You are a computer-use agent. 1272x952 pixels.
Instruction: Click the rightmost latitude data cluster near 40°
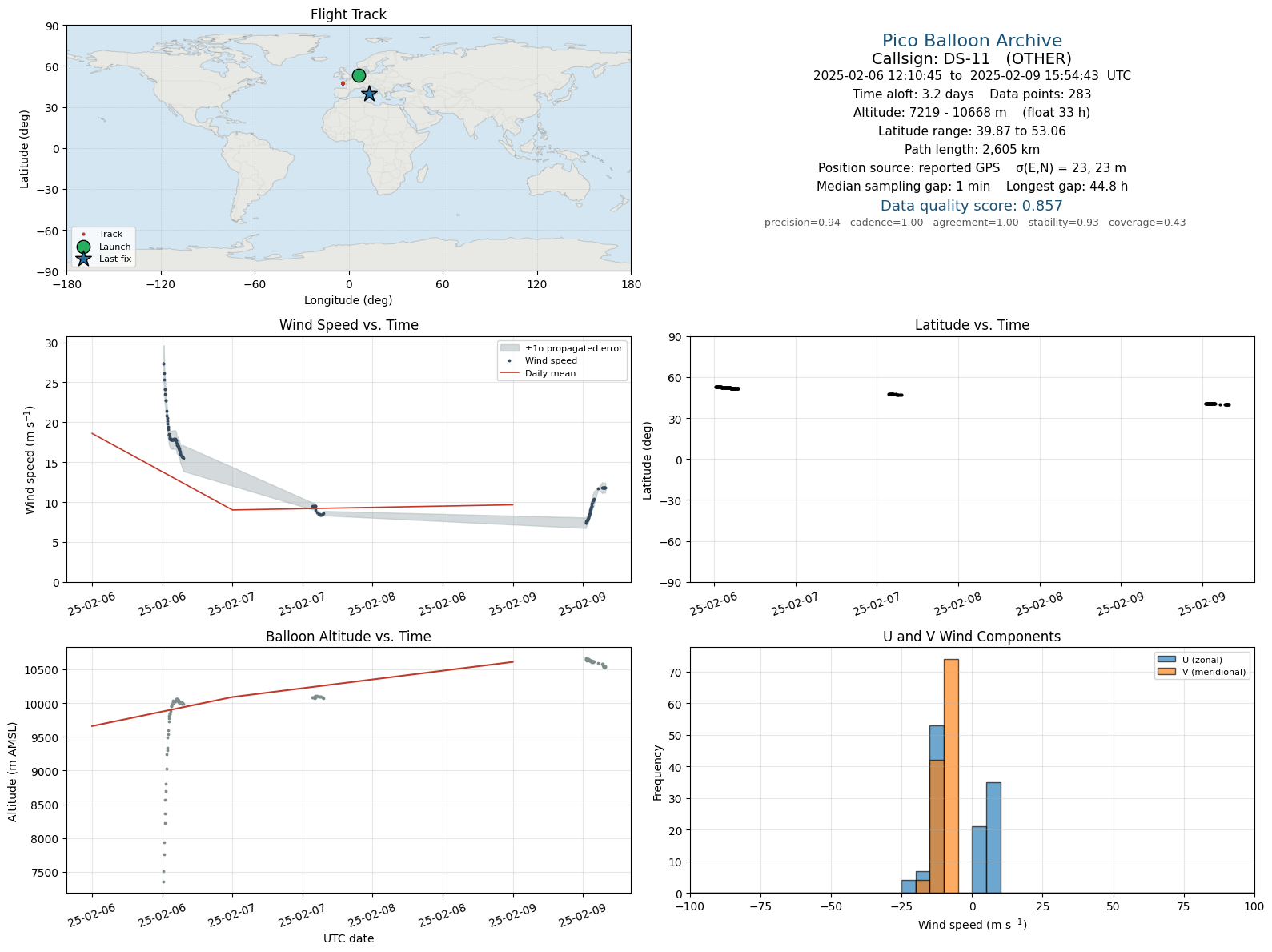(1218, 404)
